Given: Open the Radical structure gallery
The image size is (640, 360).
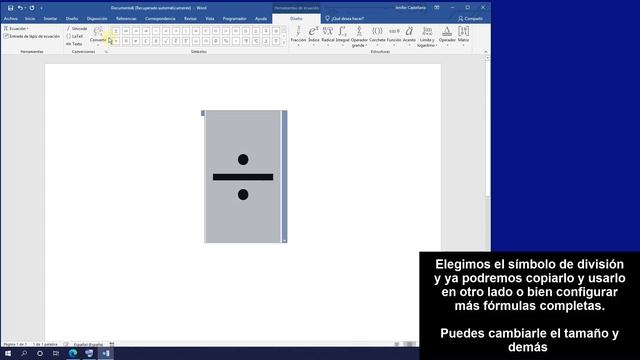Looking at the screenshot, I should pyautogui.click(x=328, y=36).
